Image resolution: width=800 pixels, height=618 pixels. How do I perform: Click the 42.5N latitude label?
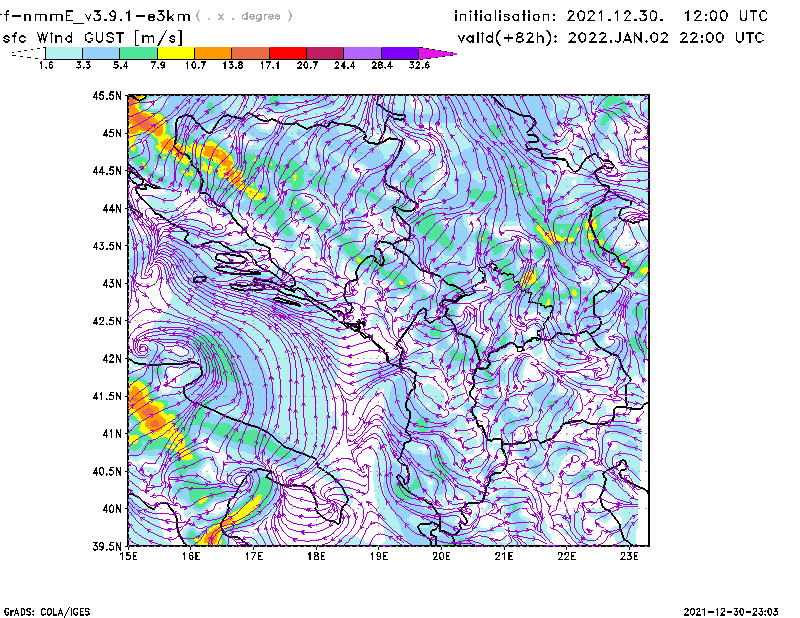tap(107, 321)
